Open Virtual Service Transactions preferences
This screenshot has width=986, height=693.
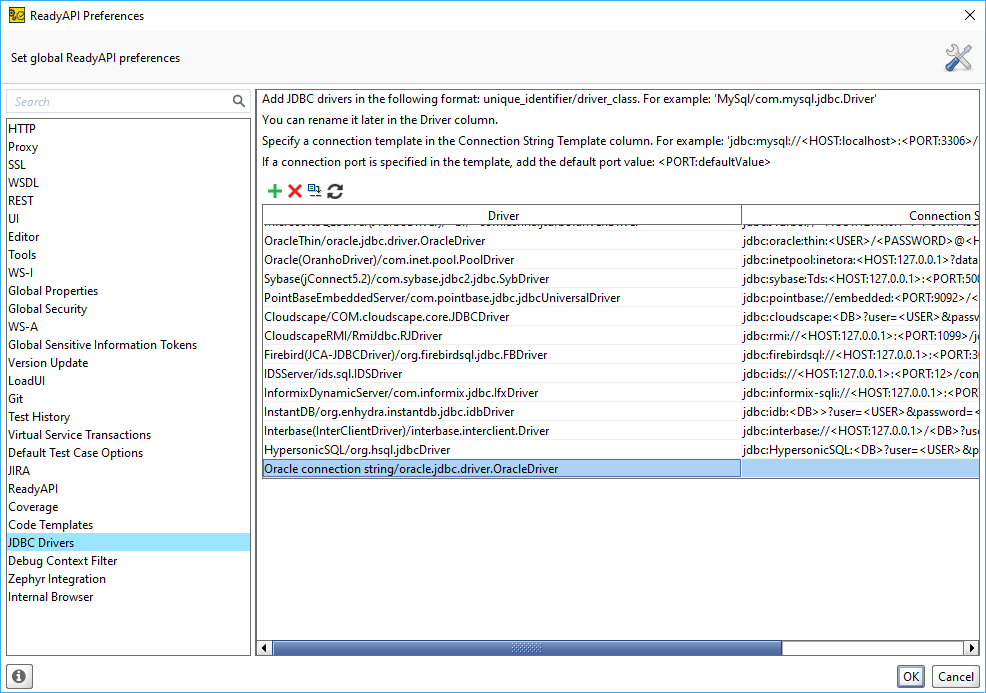pyautogui.click(x=128, y=435)
